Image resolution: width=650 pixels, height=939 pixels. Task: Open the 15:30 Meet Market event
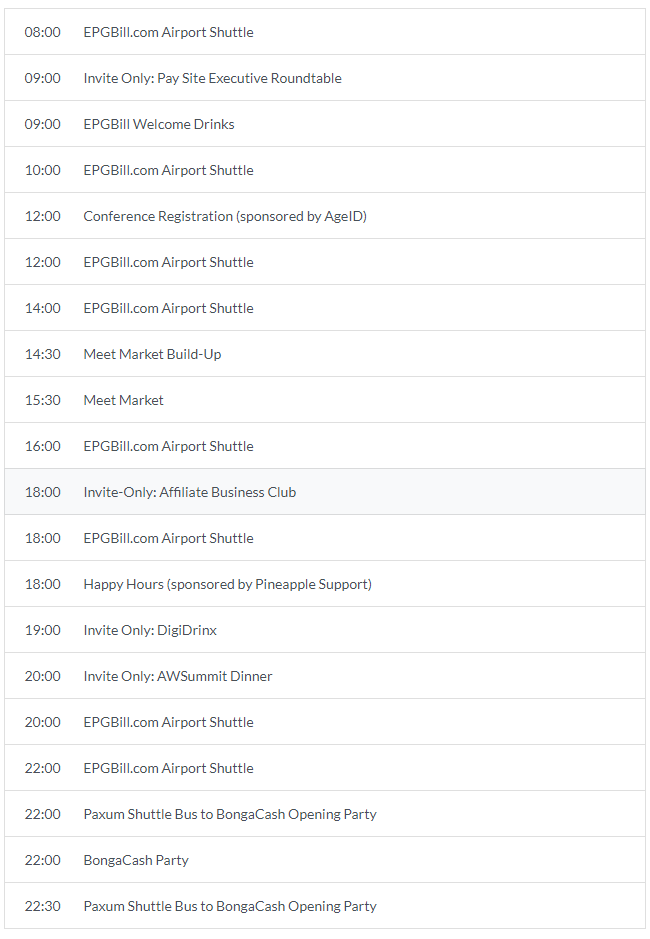tap(123, 400)
